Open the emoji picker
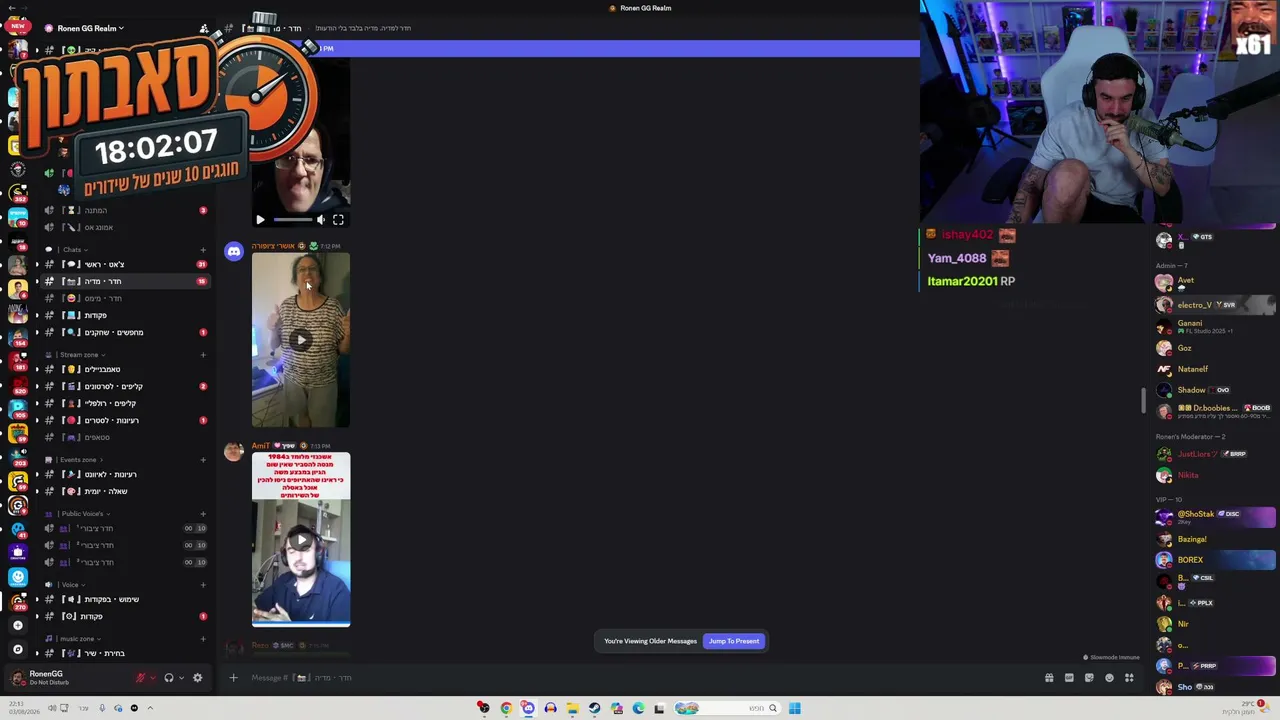1280x720 pixels. click(1109, 678)
